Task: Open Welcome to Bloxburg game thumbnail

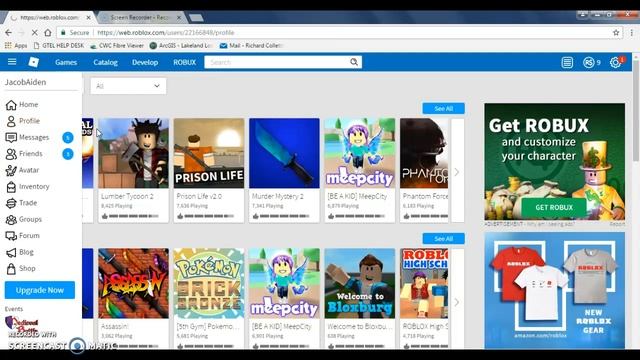Action: tap(360, 283)
